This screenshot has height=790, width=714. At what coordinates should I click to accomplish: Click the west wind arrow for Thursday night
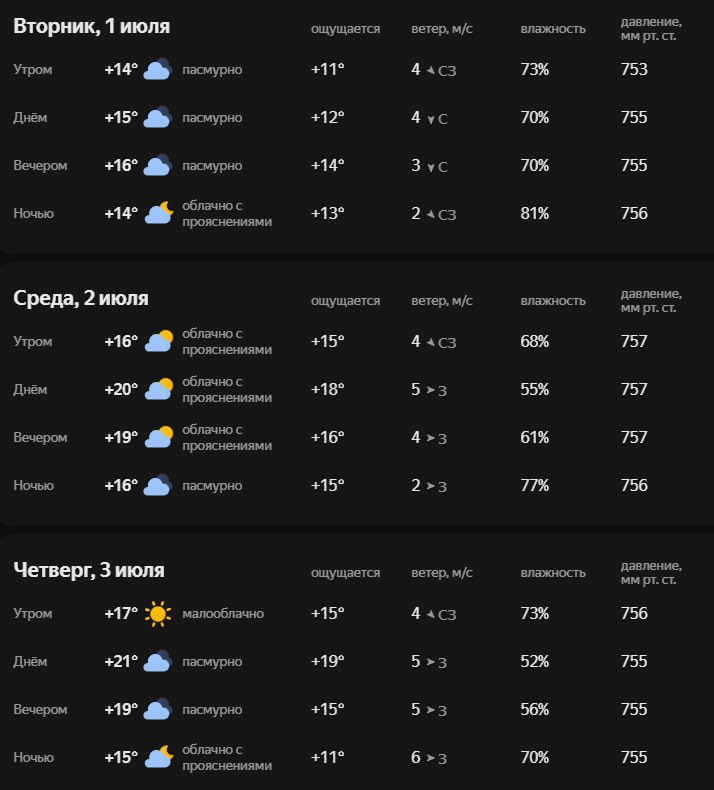(x=431, y=758)
